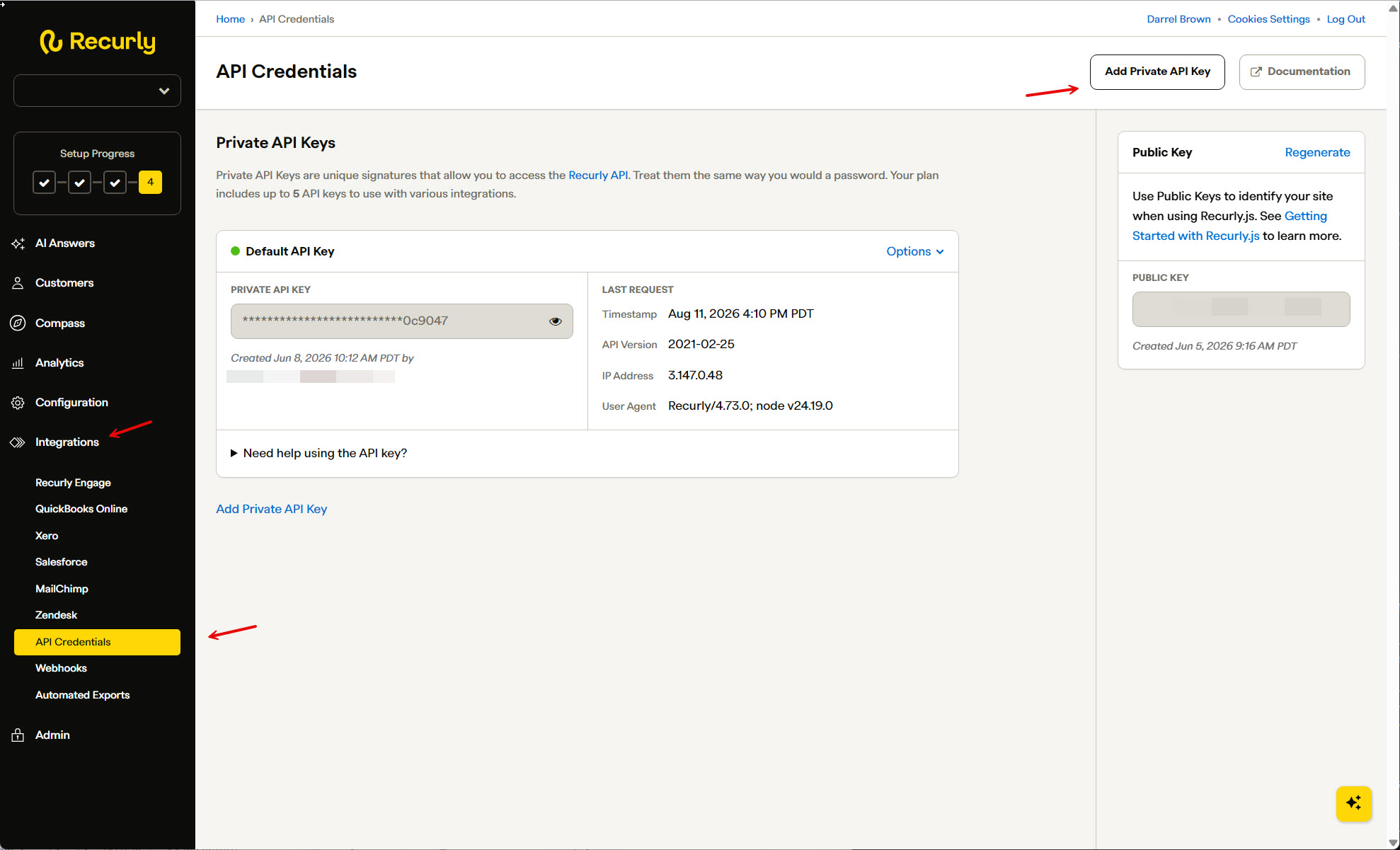
Task: Click the private API key field
Action: [401, 321]
